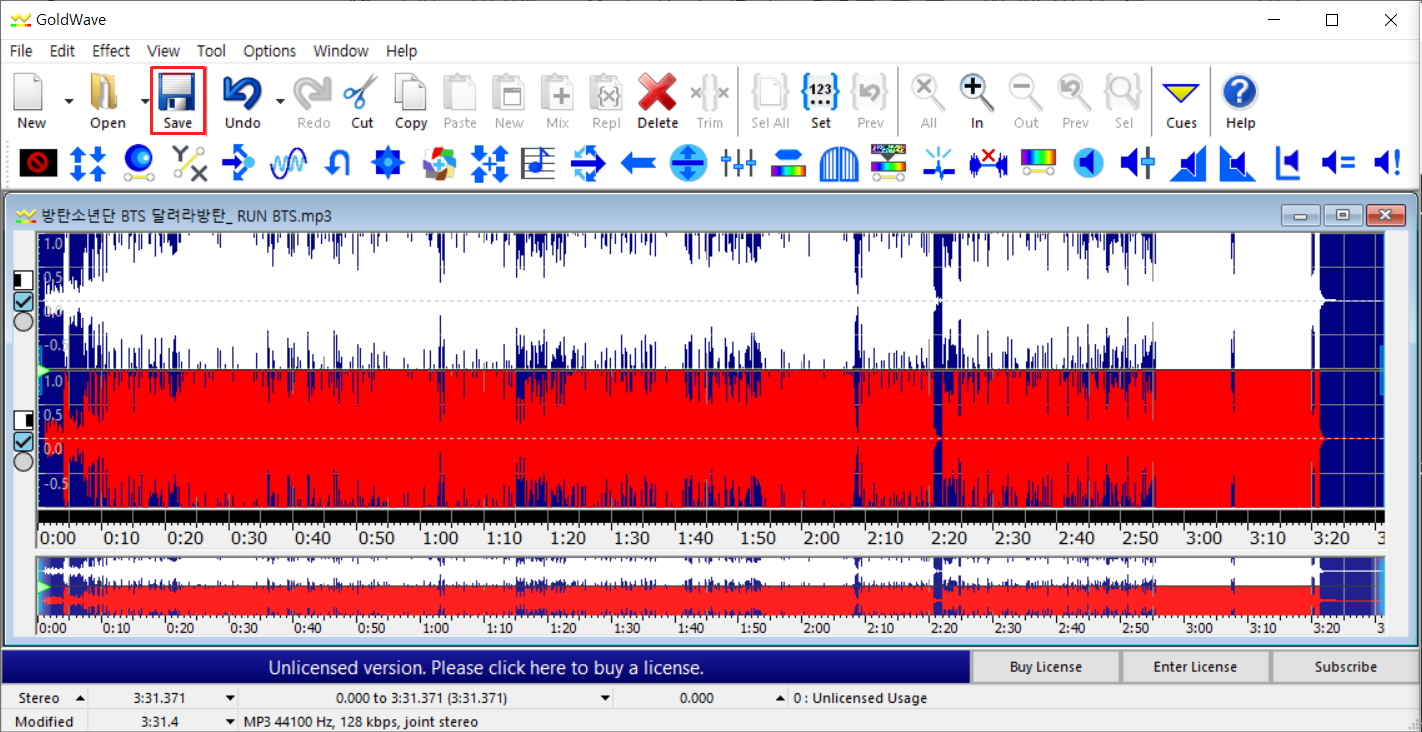Click the Buy License button

point(1045,667)
